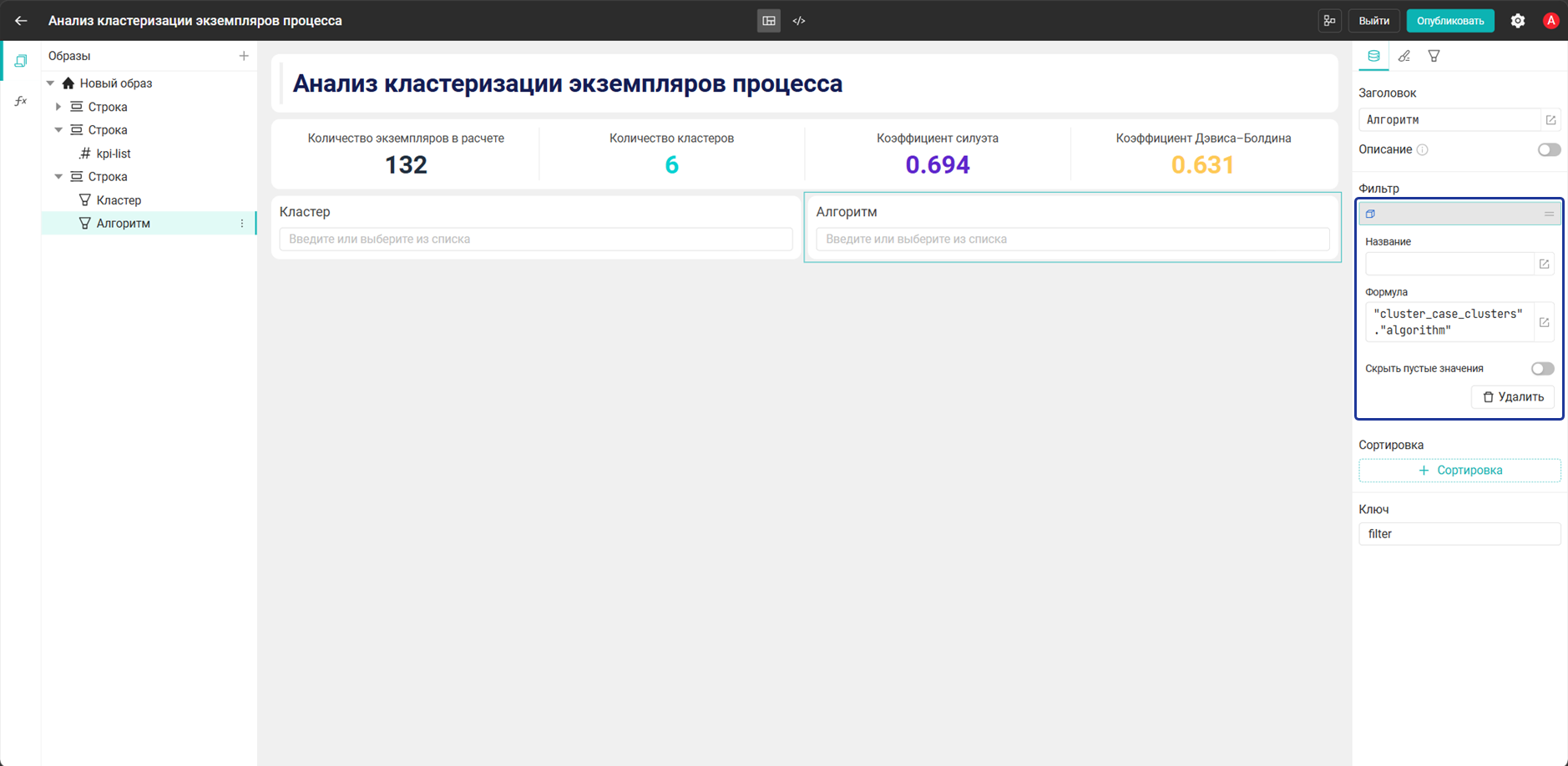The image size is (1568, 766).
Task: Click Коэффициент силуэта value 0.694
Action: click(938, 165)
